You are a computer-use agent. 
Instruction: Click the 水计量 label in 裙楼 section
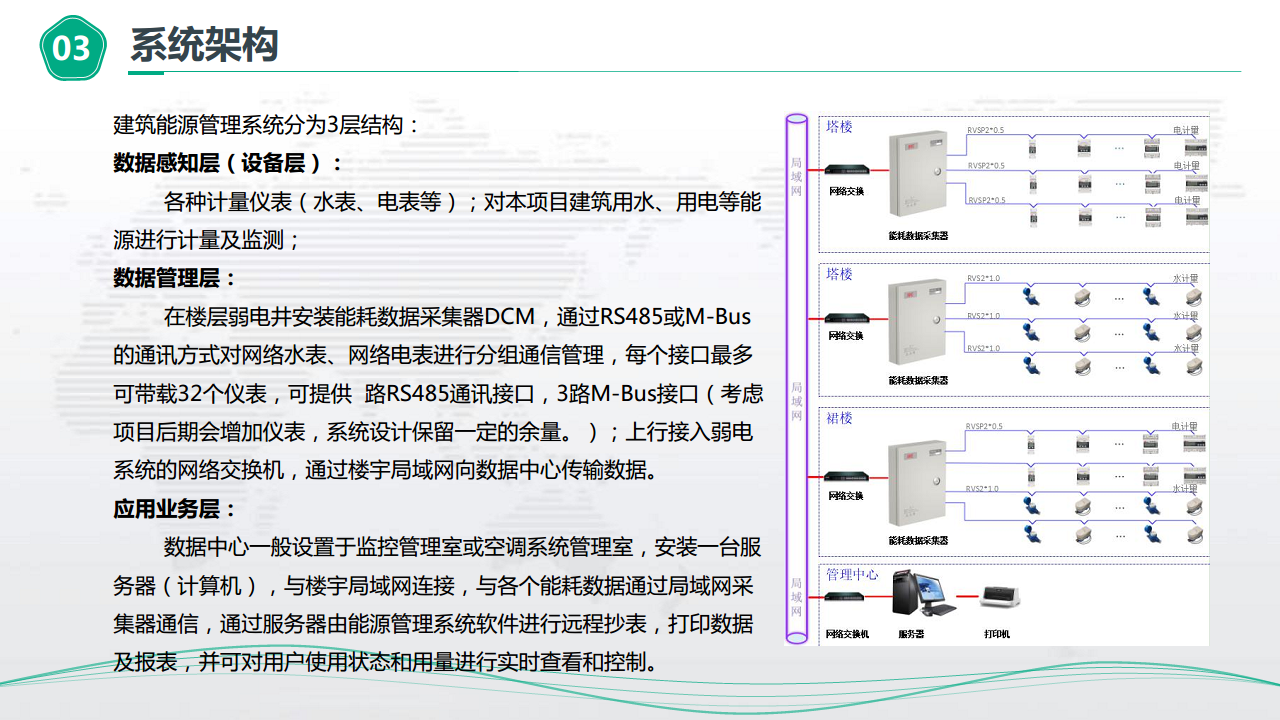click(1185, 489)
